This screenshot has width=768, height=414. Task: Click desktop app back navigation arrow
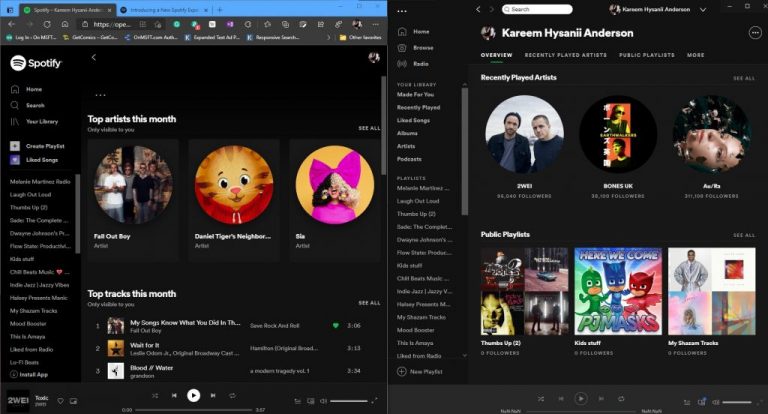coord(479,9)
